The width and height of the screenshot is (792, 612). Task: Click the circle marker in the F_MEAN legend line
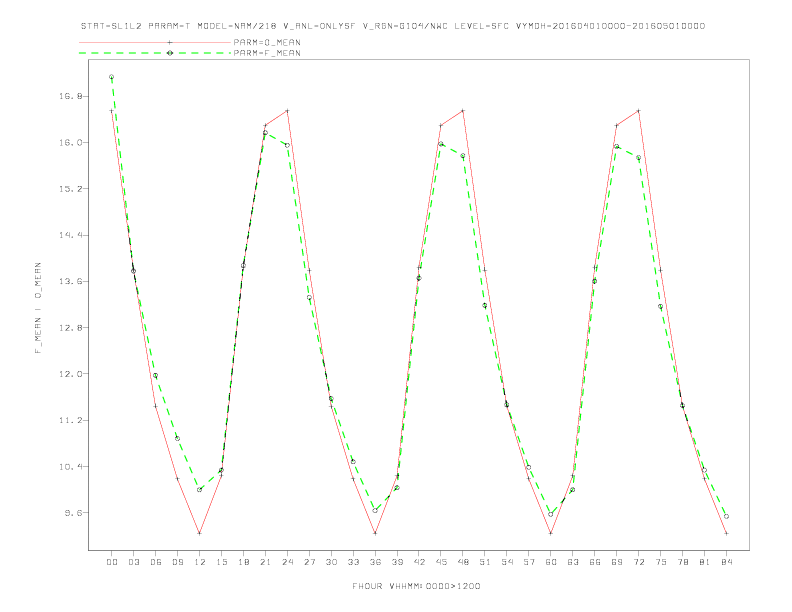coord(170,53)
